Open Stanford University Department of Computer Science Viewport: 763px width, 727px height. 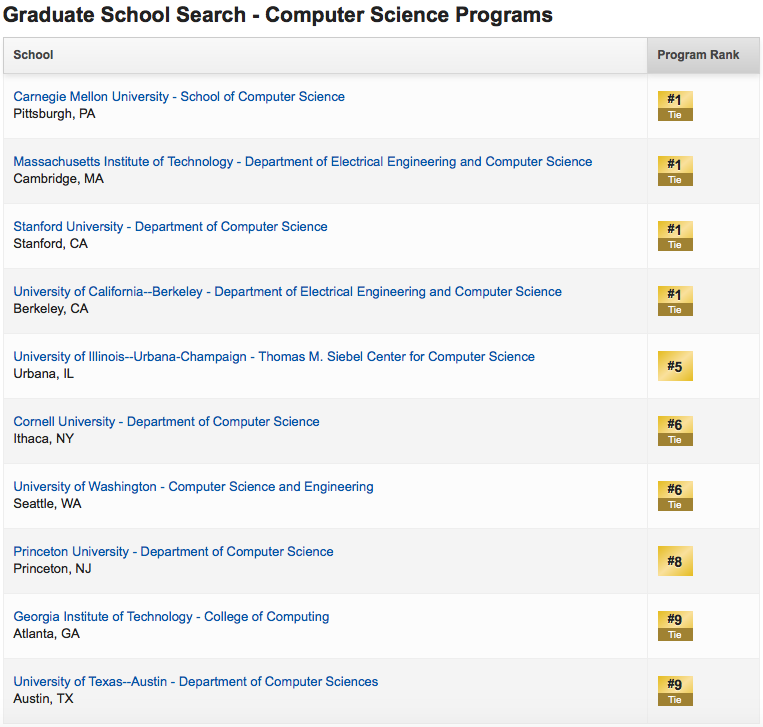(170, 226)
